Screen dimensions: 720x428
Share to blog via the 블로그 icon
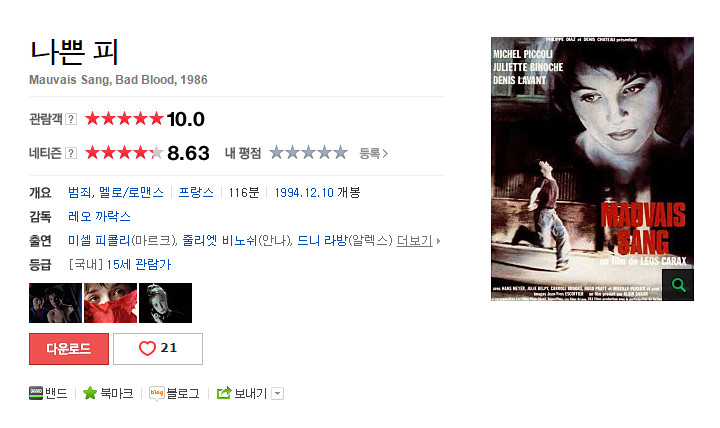click(x=157, y=393)
